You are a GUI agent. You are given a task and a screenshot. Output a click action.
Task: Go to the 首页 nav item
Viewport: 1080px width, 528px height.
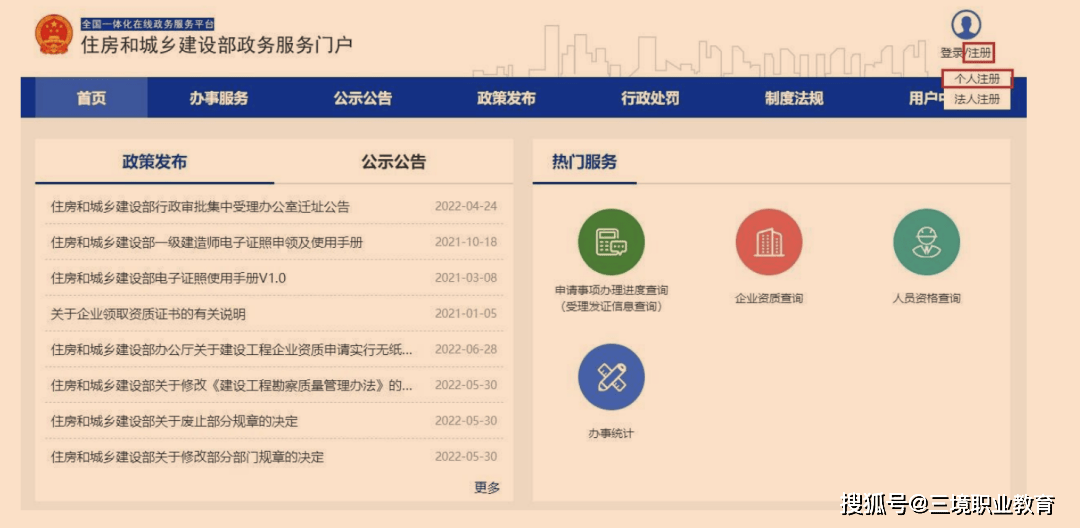coord(91,98)
